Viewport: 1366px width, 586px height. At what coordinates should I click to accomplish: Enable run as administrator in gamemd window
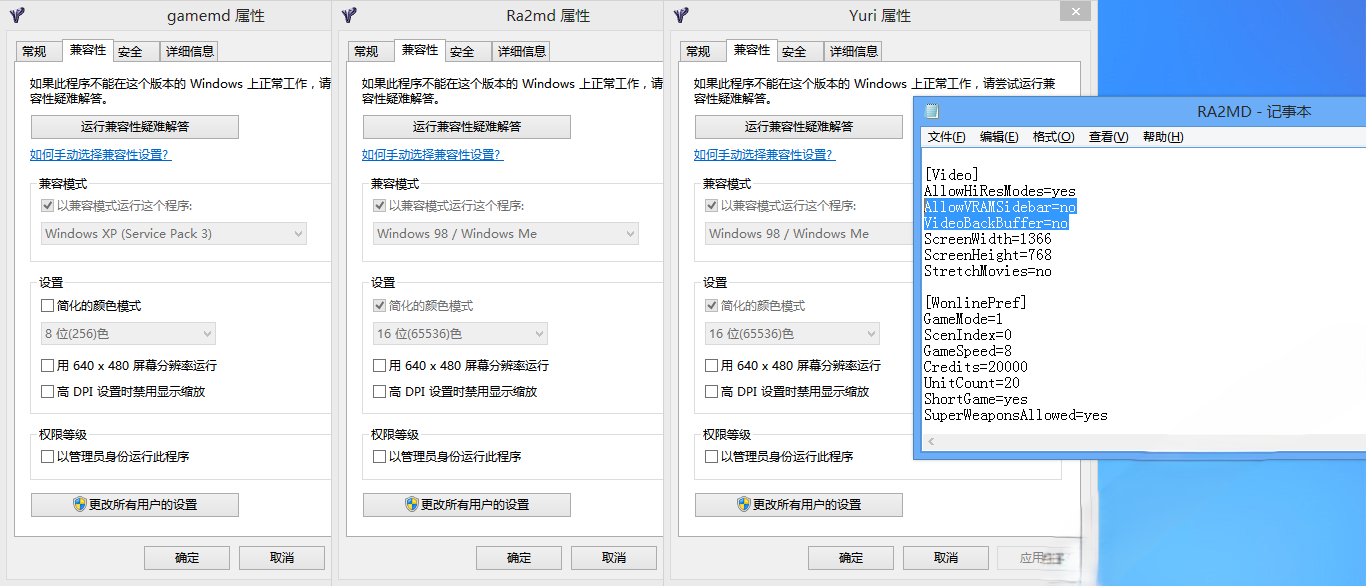point(47,457)
